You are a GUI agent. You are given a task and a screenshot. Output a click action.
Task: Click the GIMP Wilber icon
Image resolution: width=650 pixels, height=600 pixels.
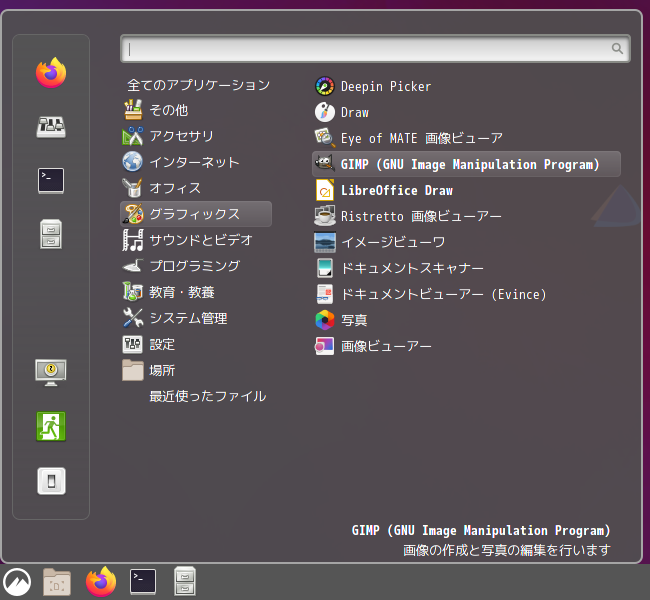[x=325, y=164]
